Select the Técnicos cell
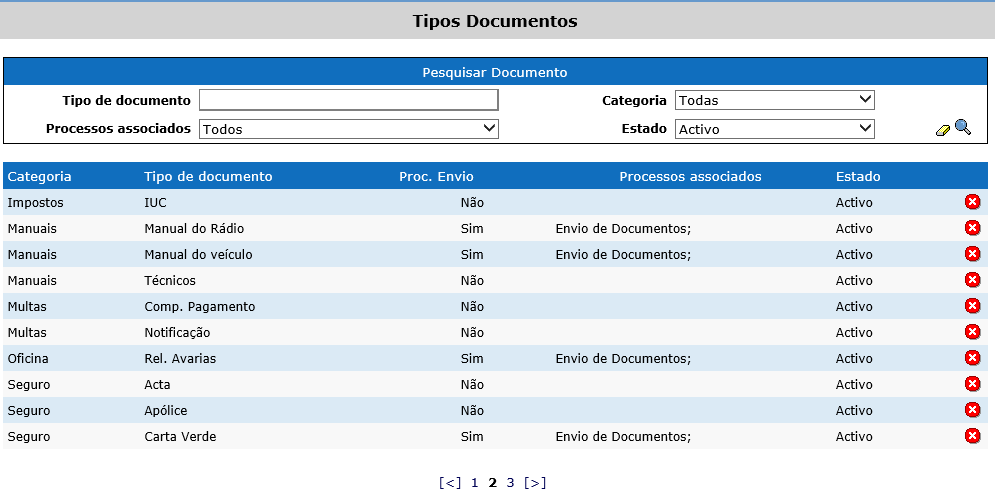995x503 pixels. (170, 280)
